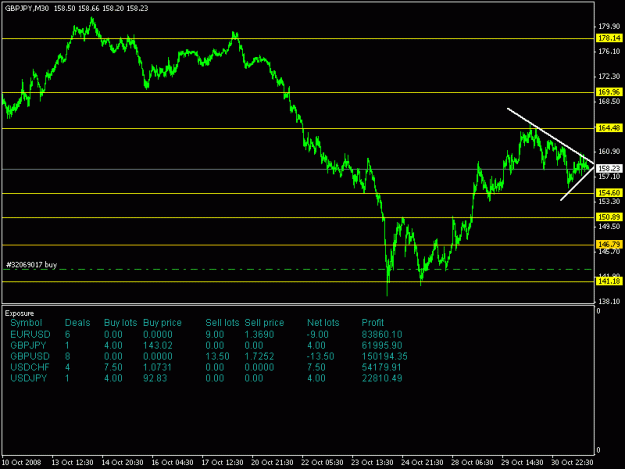Select the USDCHF exposure row
Image resolution: width=625 pixels, height=469 pixels.
pos(206,367)
